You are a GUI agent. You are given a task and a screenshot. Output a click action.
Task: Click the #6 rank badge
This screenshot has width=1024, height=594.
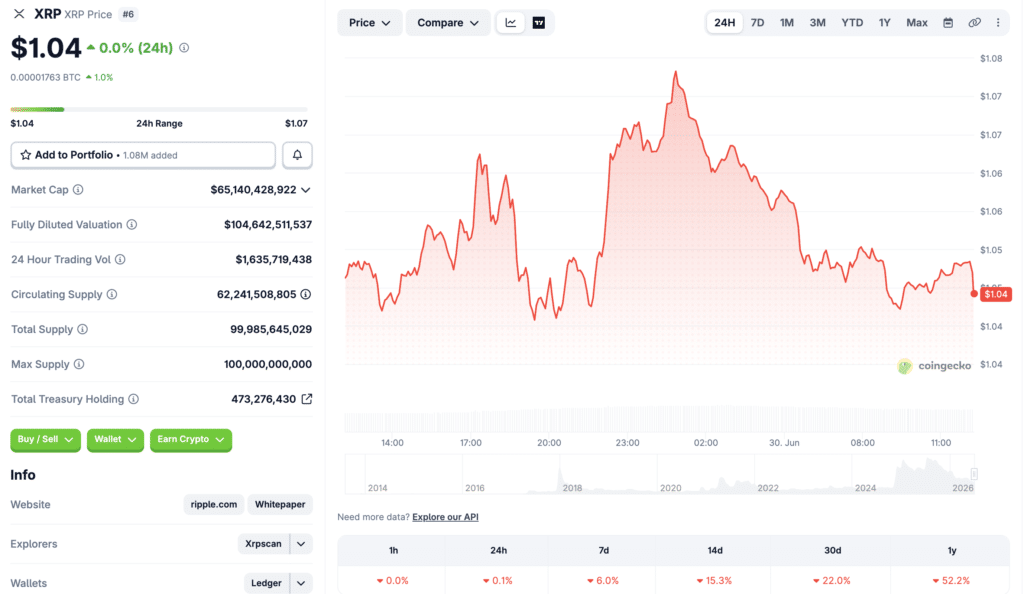click(x=128, y=14)
